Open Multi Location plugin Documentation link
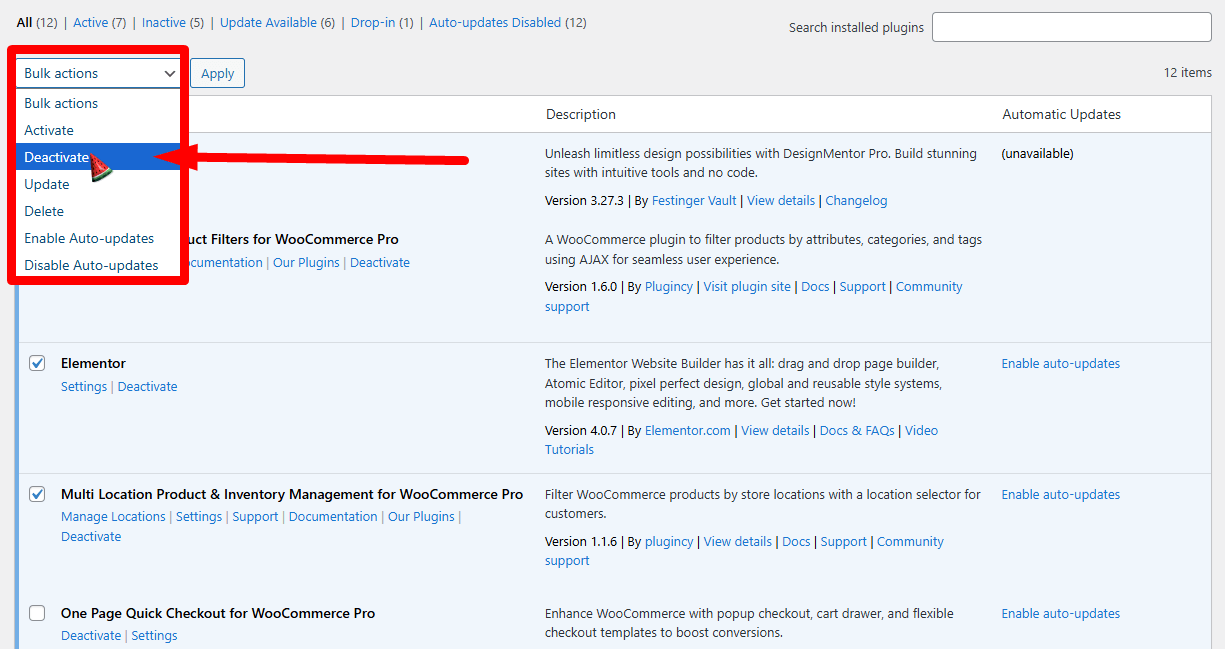Image resolution: width=1225 pixels, height=649 pixels. [333, 516]
